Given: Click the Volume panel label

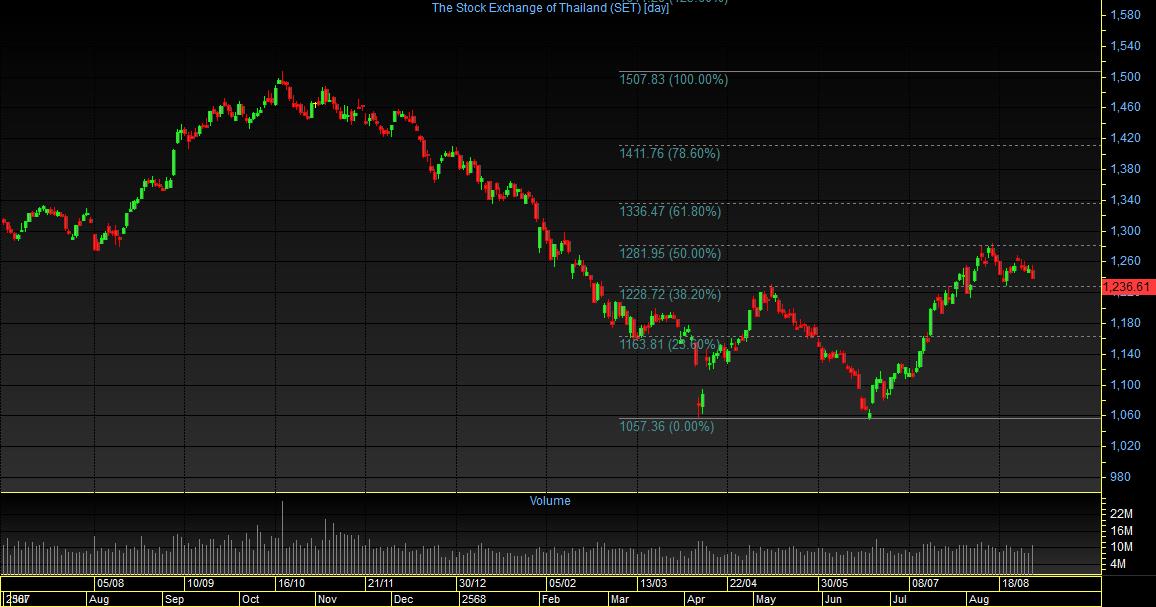Looking at the screenshot, I should click(x=550, y=501).
